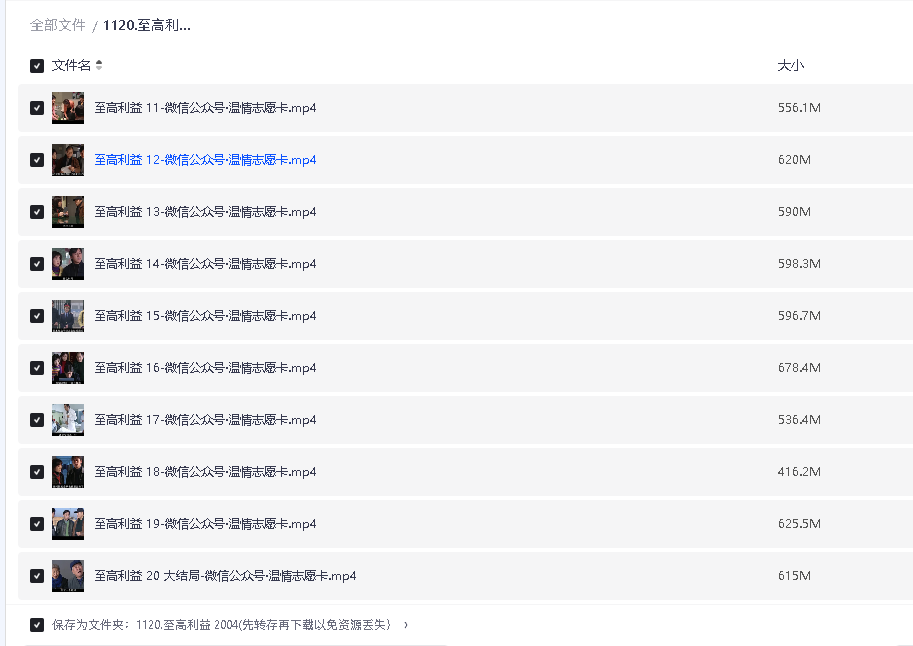Select the thumbnail for 至高利益 20 大结局
Image resolution: width=913 pixels, height=646 pixels.
(67, 575)
